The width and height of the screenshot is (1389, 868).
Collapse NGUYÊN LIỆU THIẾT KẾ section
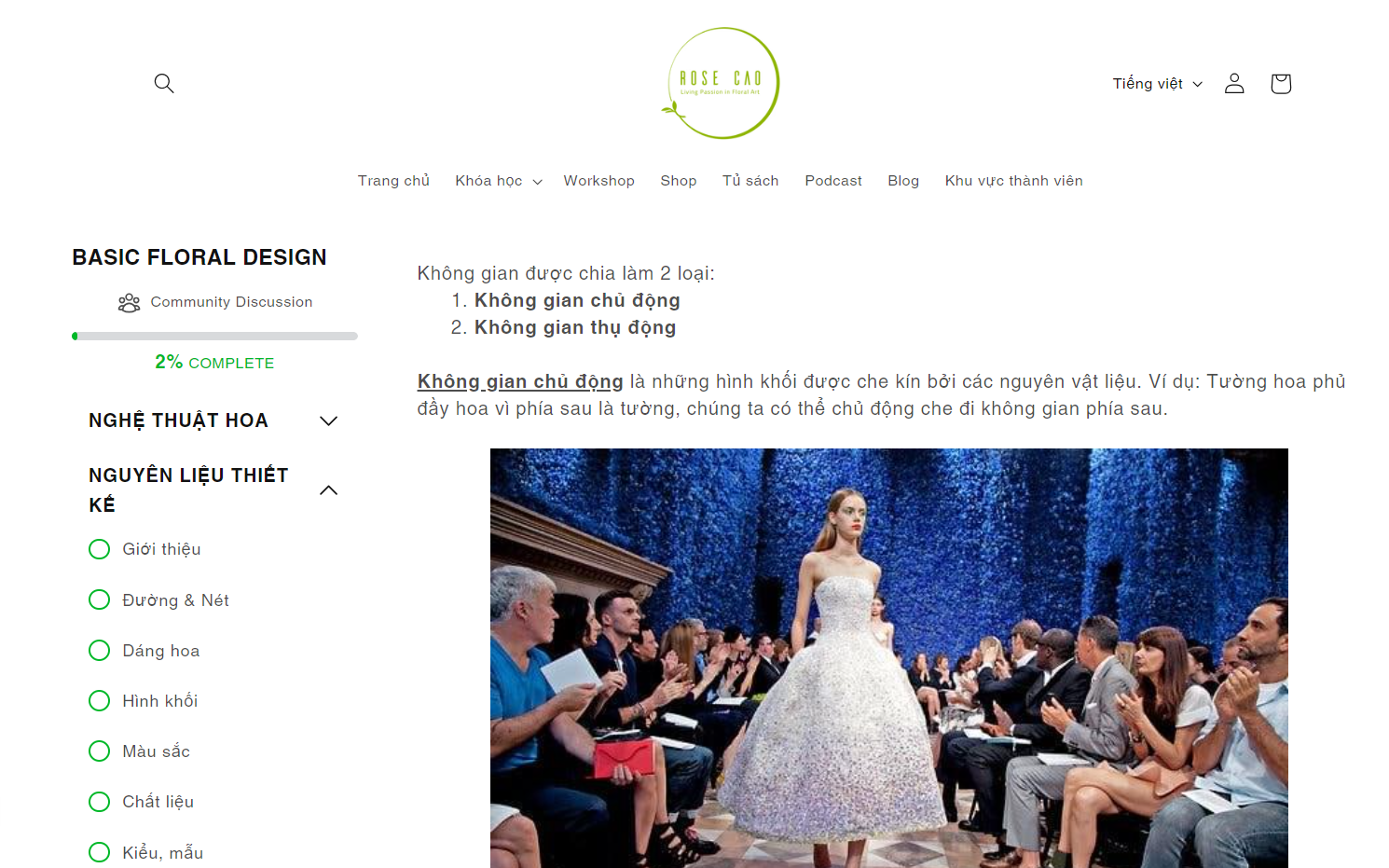328,490
